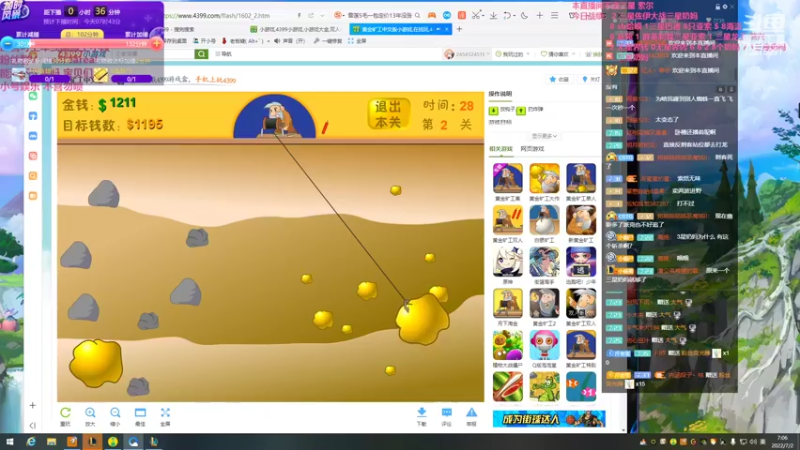Open the 月下淘金 game thumbnail
Image resolution: width=800 pixels, height=450 pixels.
coord(508,303)
